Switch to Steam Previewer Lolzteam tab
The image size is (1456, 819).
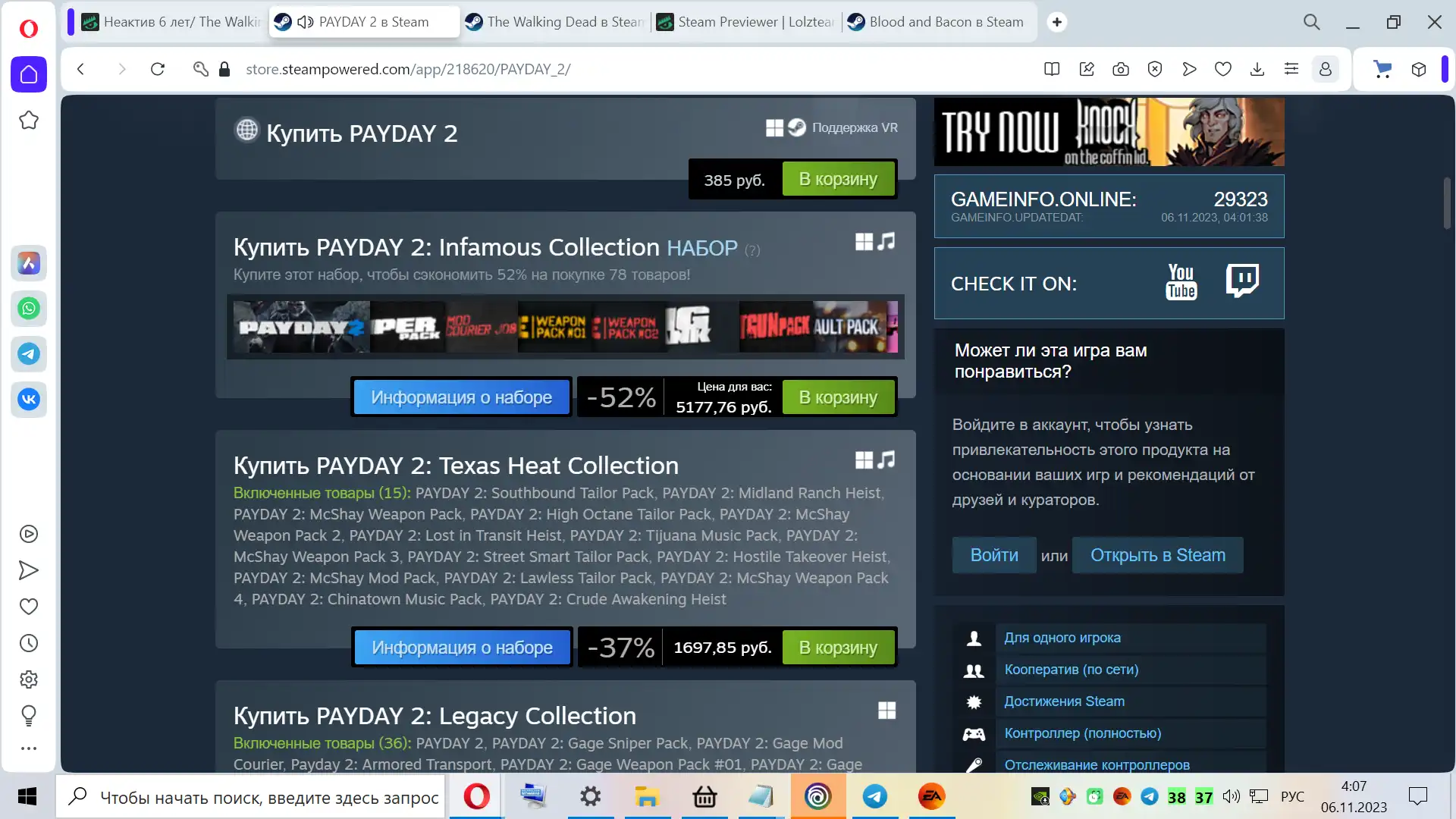click(x=745, y=22)
